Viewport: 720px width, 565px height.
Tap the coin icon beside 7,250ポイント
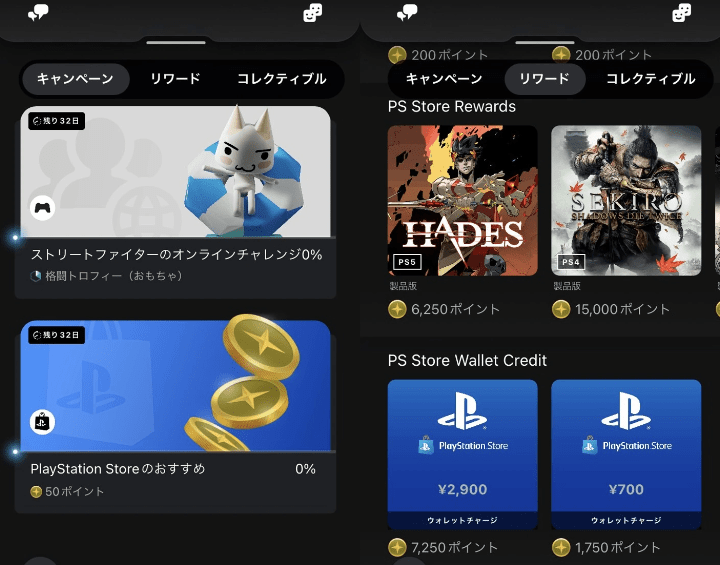point(397,548)
